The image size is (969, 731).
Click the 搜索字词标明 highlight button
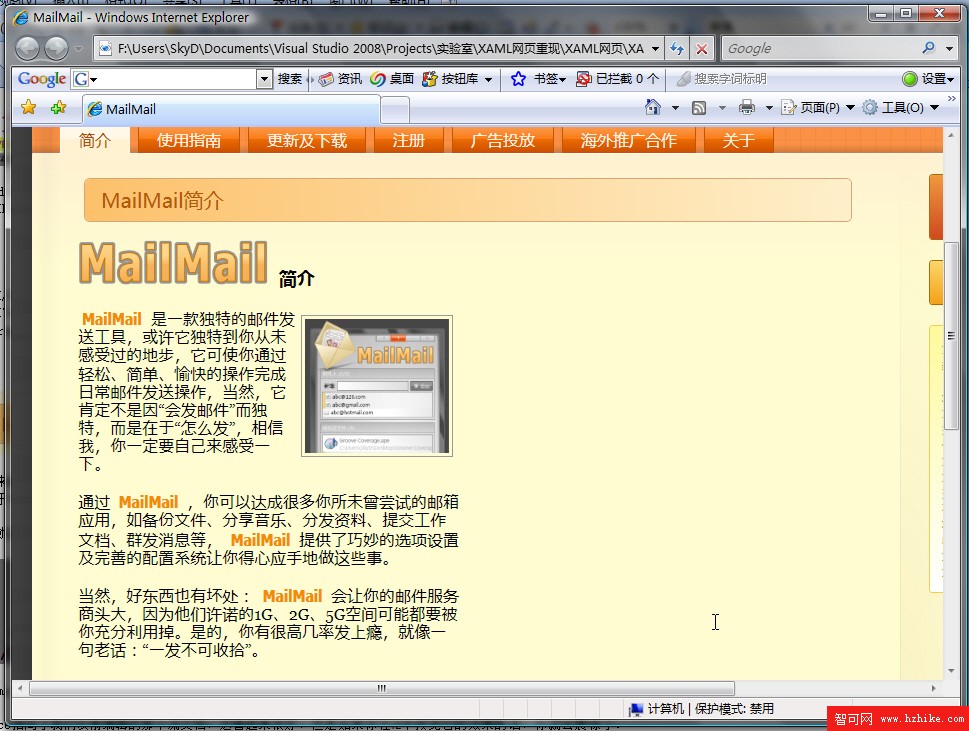click(x=721, y=79)
